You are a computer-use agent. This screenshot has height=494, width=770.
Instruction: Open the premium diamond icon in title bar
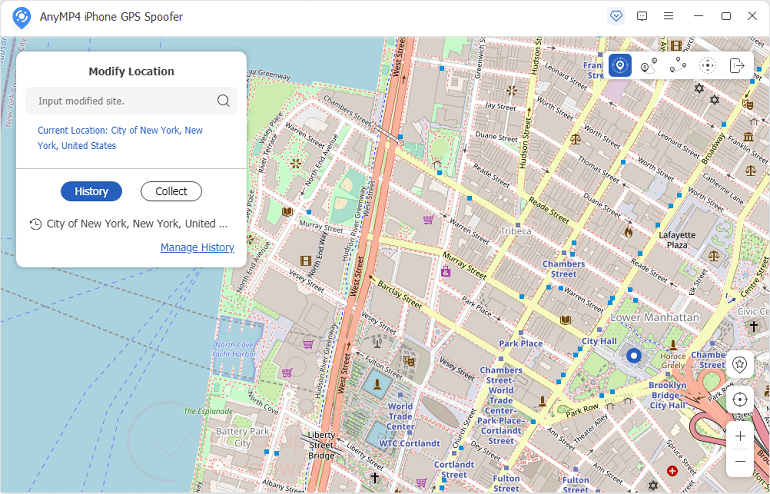pyautogui.click(x=616, y=16)
